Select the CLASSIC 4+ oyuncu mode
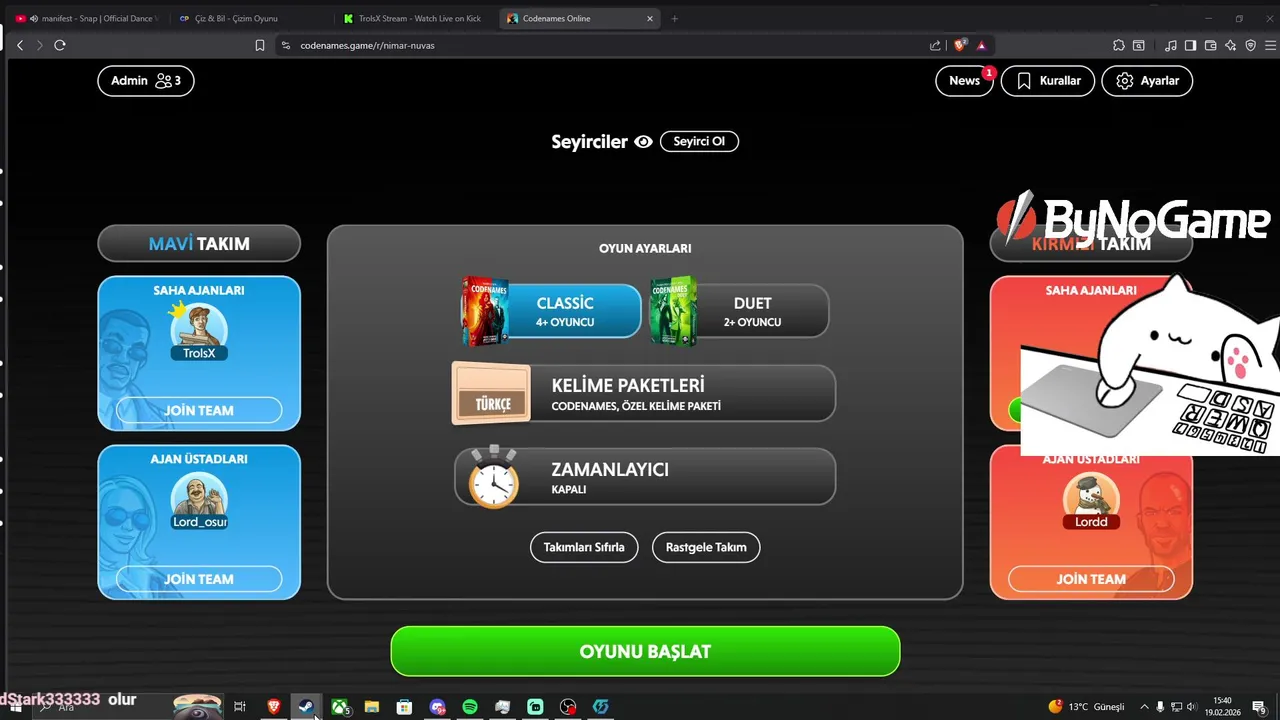1280x720 pixels. click(551, 311)
